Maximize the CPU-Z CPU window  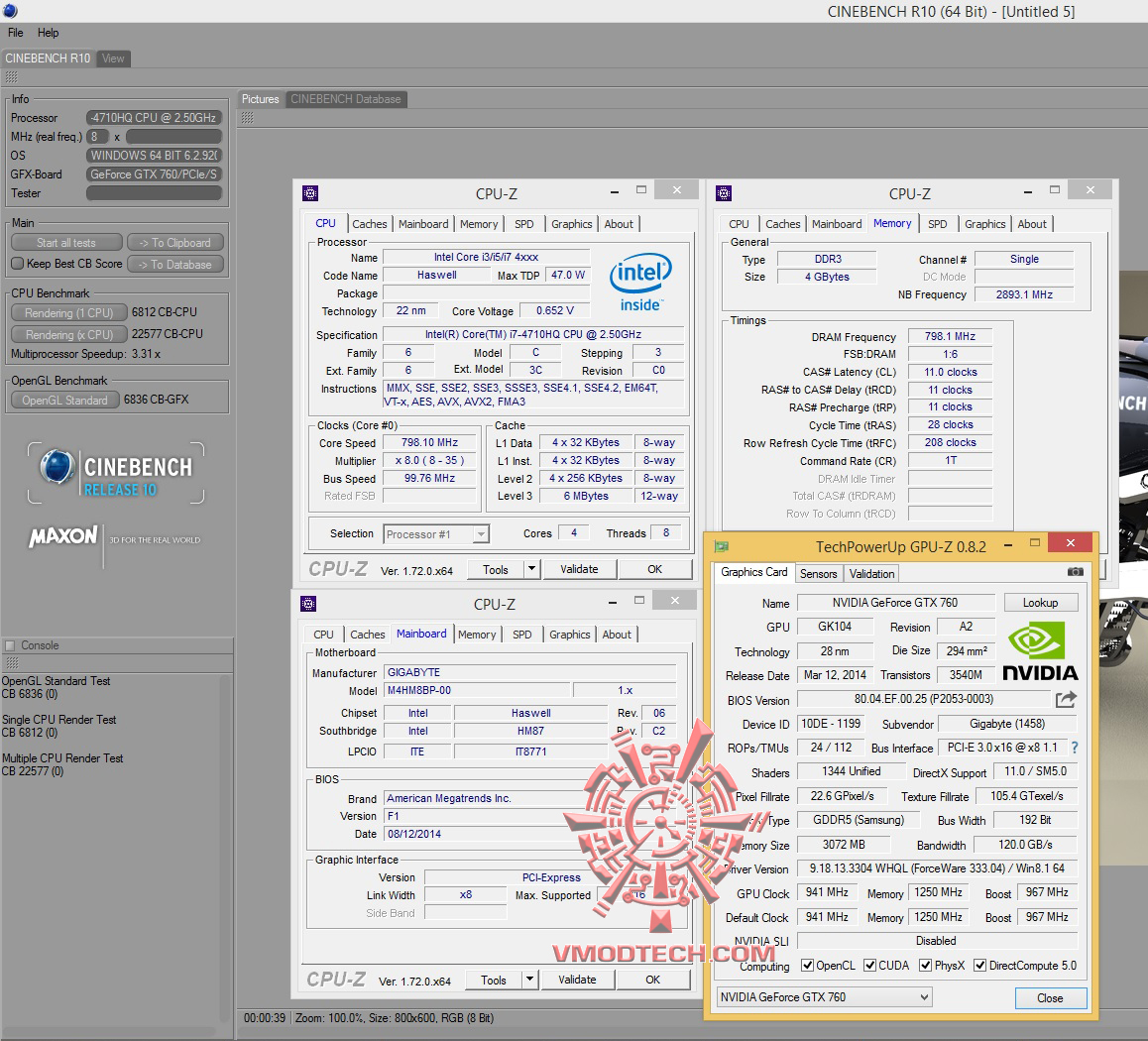641,189
